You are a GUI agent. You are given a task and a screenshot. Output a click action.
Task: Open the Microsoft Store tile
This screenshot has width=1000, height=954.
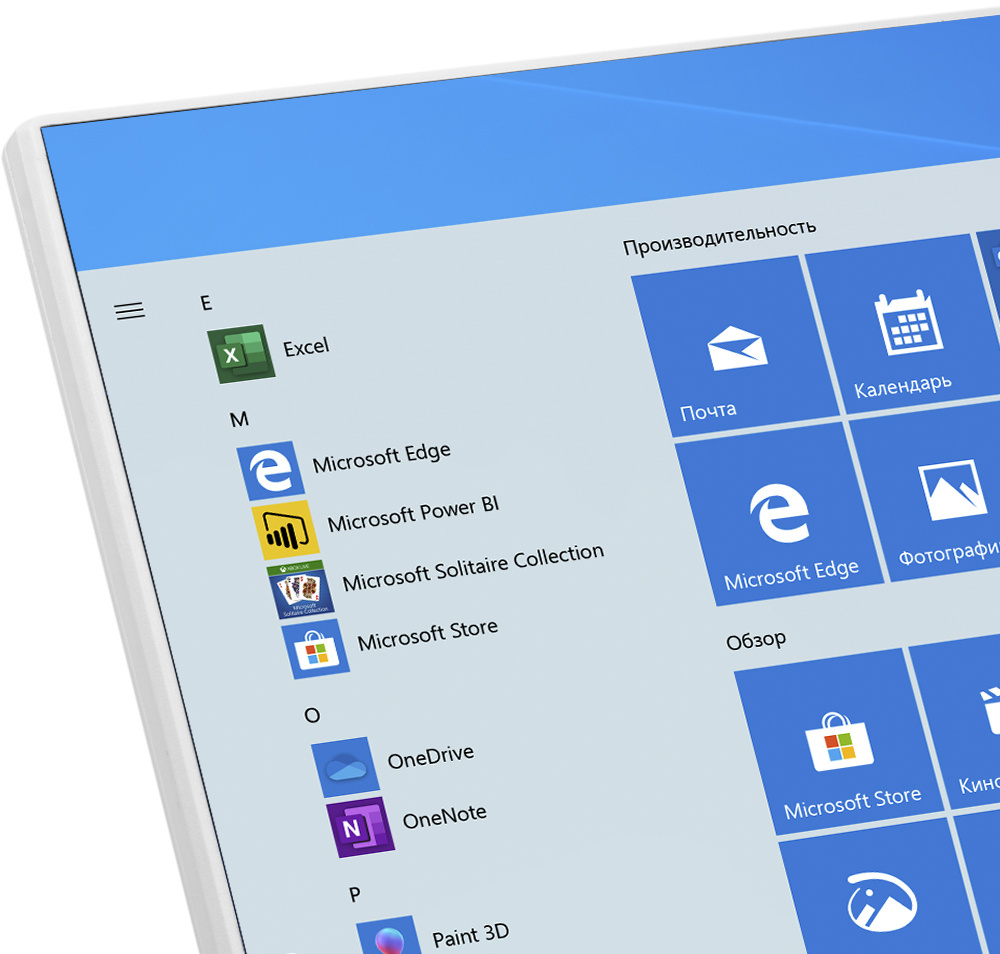(x=839, y=741)
